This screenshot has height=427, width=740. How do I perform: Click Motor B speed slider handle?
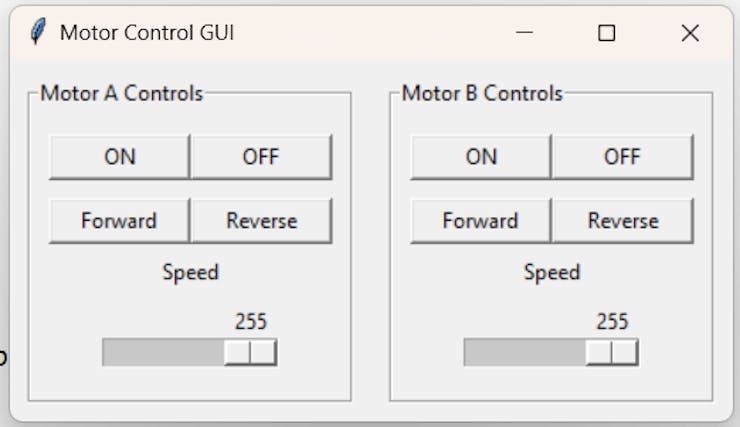coord(611,353)
